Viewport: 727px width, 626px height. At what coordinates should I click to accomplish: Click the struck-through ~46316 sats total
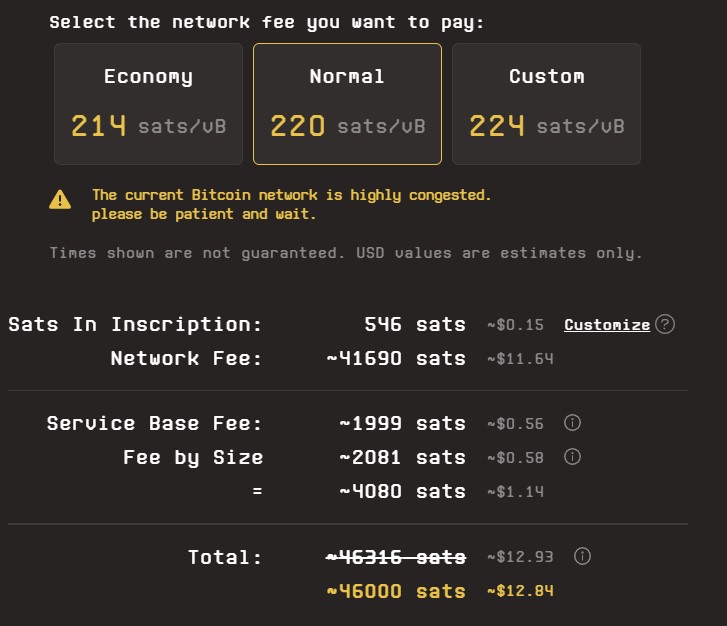(396, 557)
